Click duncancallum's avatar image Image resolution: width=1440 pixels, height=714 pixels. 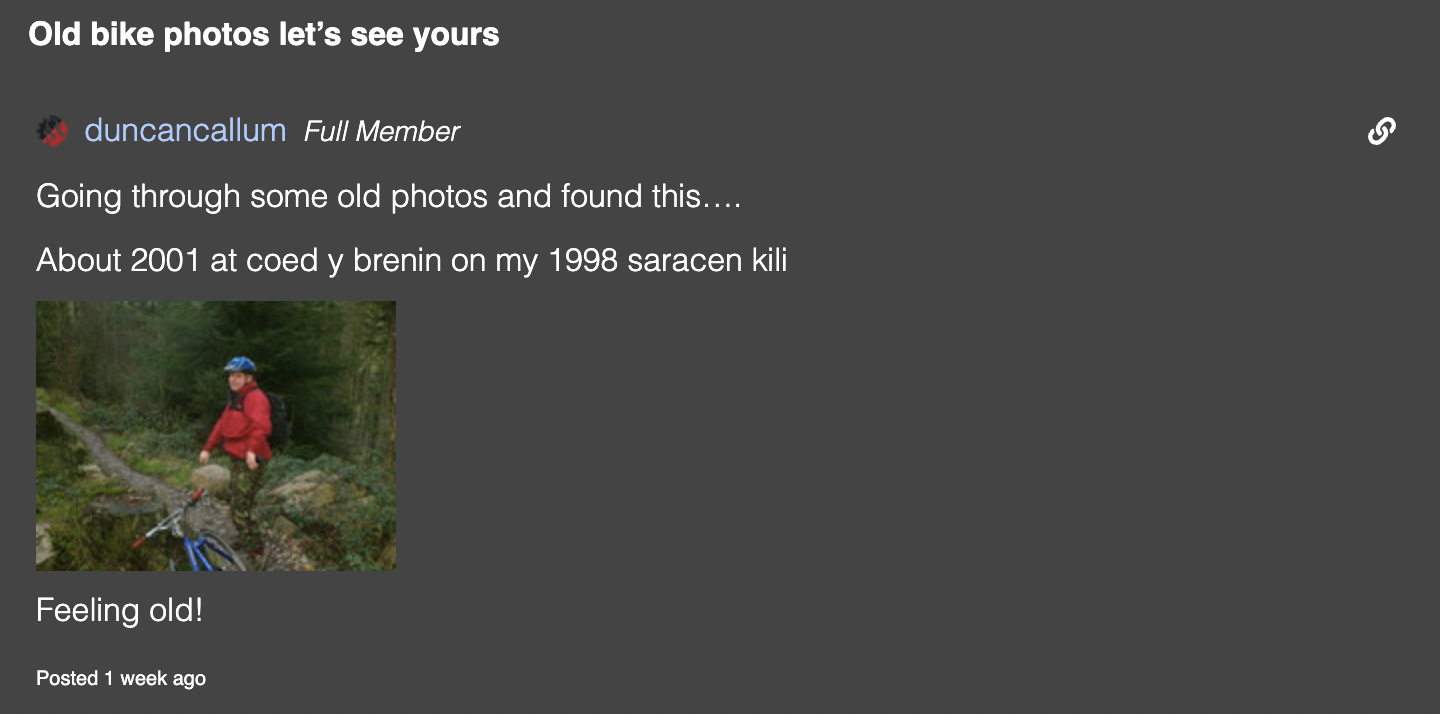[x=52, y=131]
